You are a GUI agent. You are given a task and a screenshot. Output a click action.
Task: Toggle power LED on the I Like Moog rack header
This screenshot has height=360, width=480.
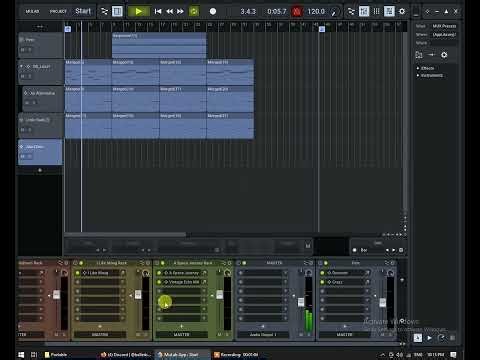81,263
